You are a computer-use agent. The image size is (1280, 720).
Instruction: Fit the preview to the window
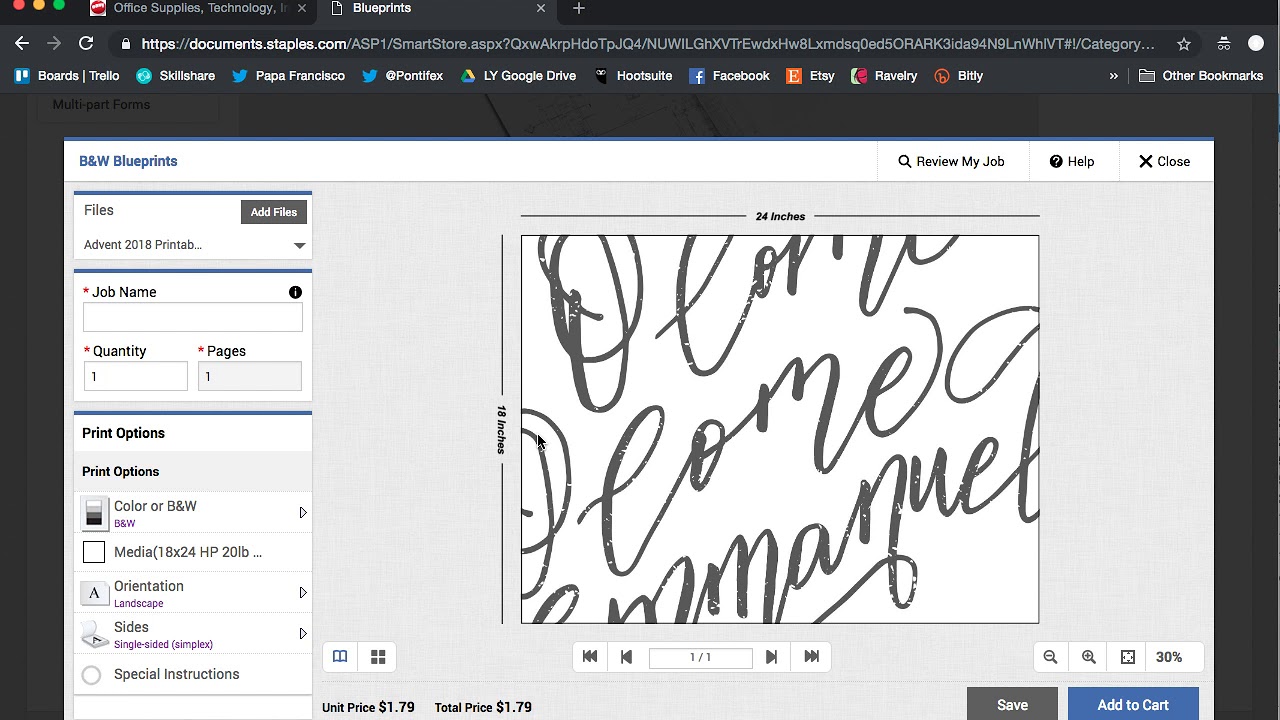[1128, 657]
